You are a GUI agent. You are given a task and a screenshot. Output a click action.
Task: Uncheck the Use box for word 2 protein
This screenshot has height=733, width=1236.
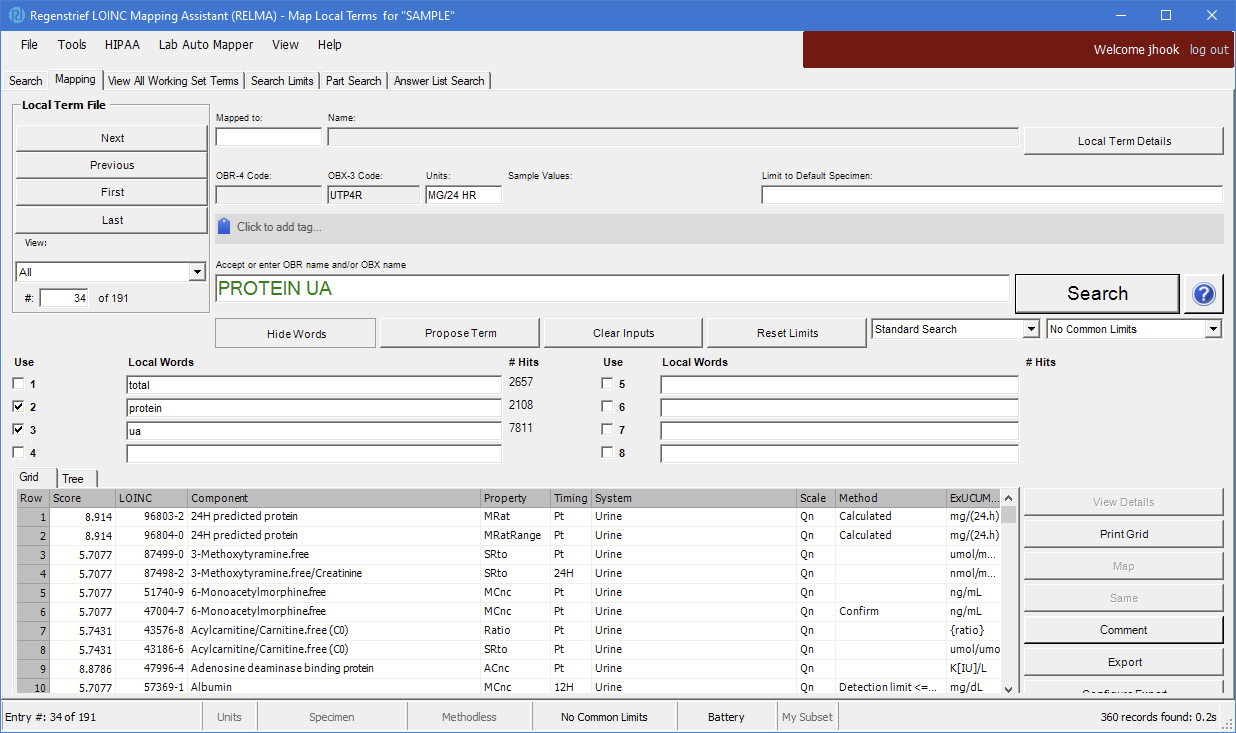18,407
